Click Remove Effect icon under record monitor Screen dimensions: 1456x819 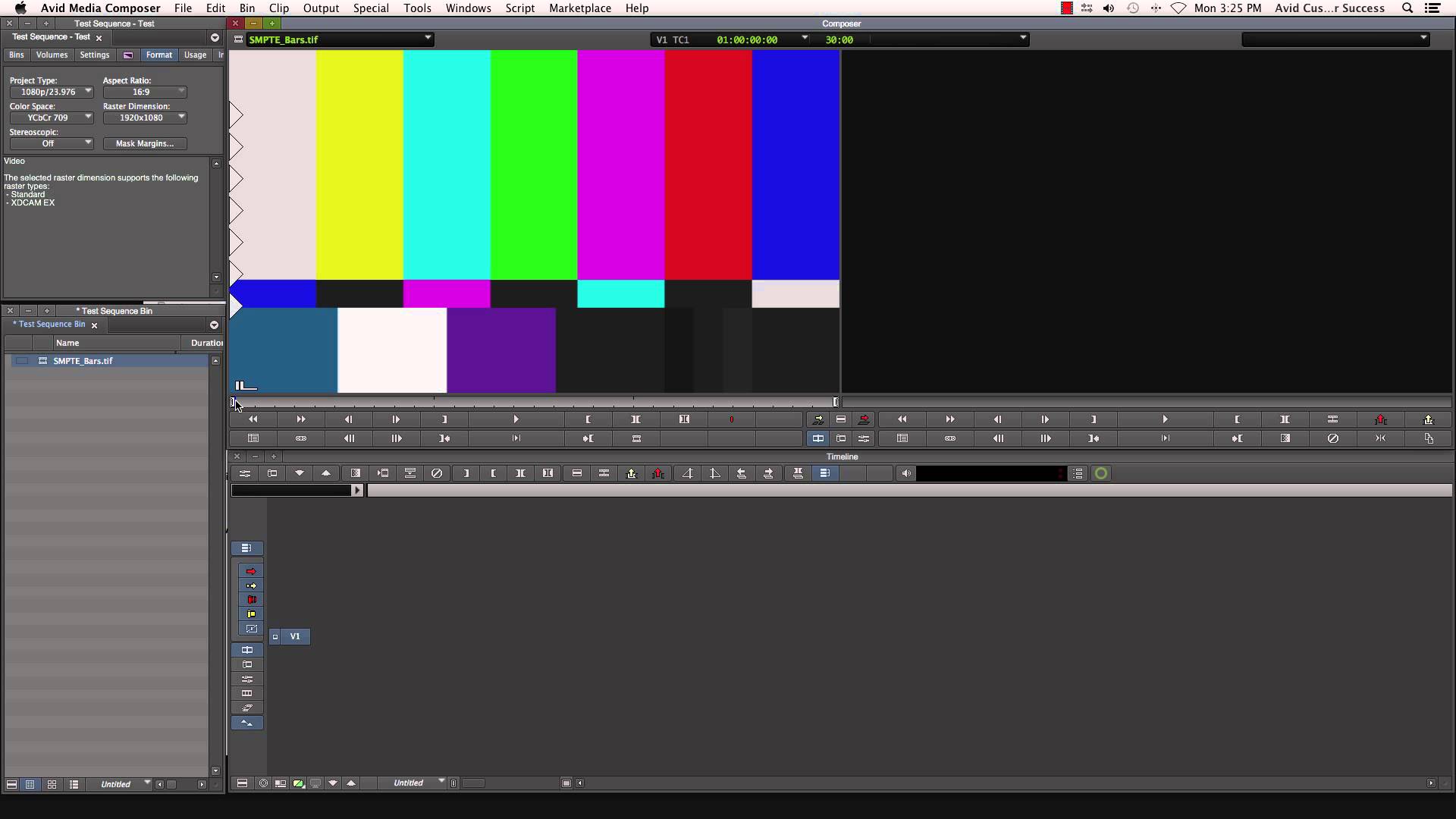tap(1332, 438)
